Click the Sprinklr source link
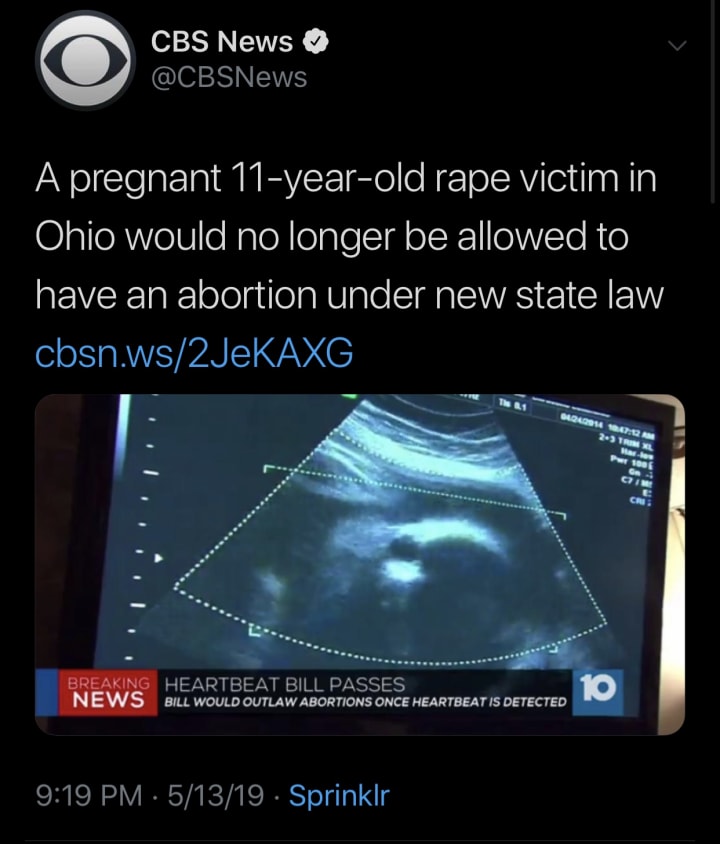The width and height of the screenshot is (720, 844). [x=339, y=795]
